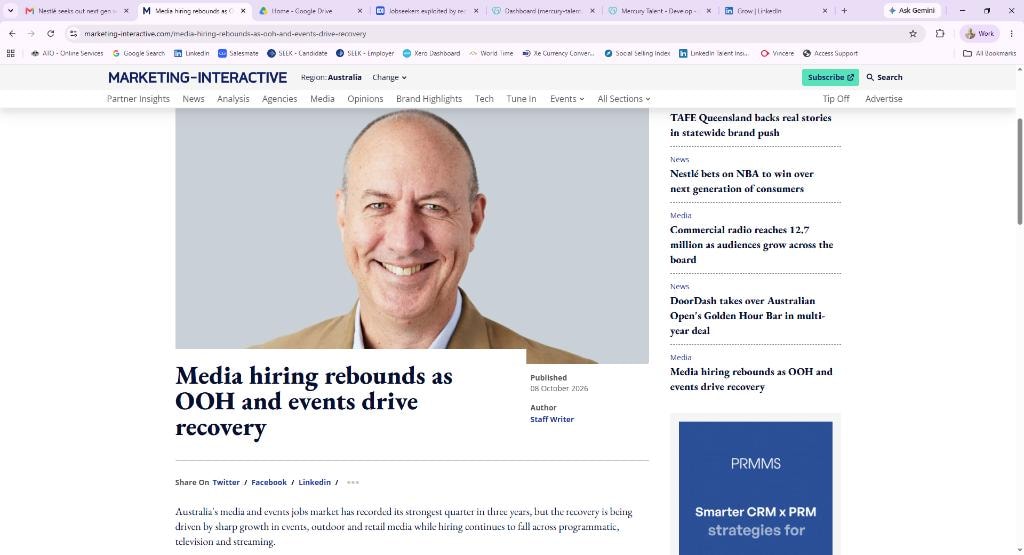Open more share options ellipsis

(353, 483)
